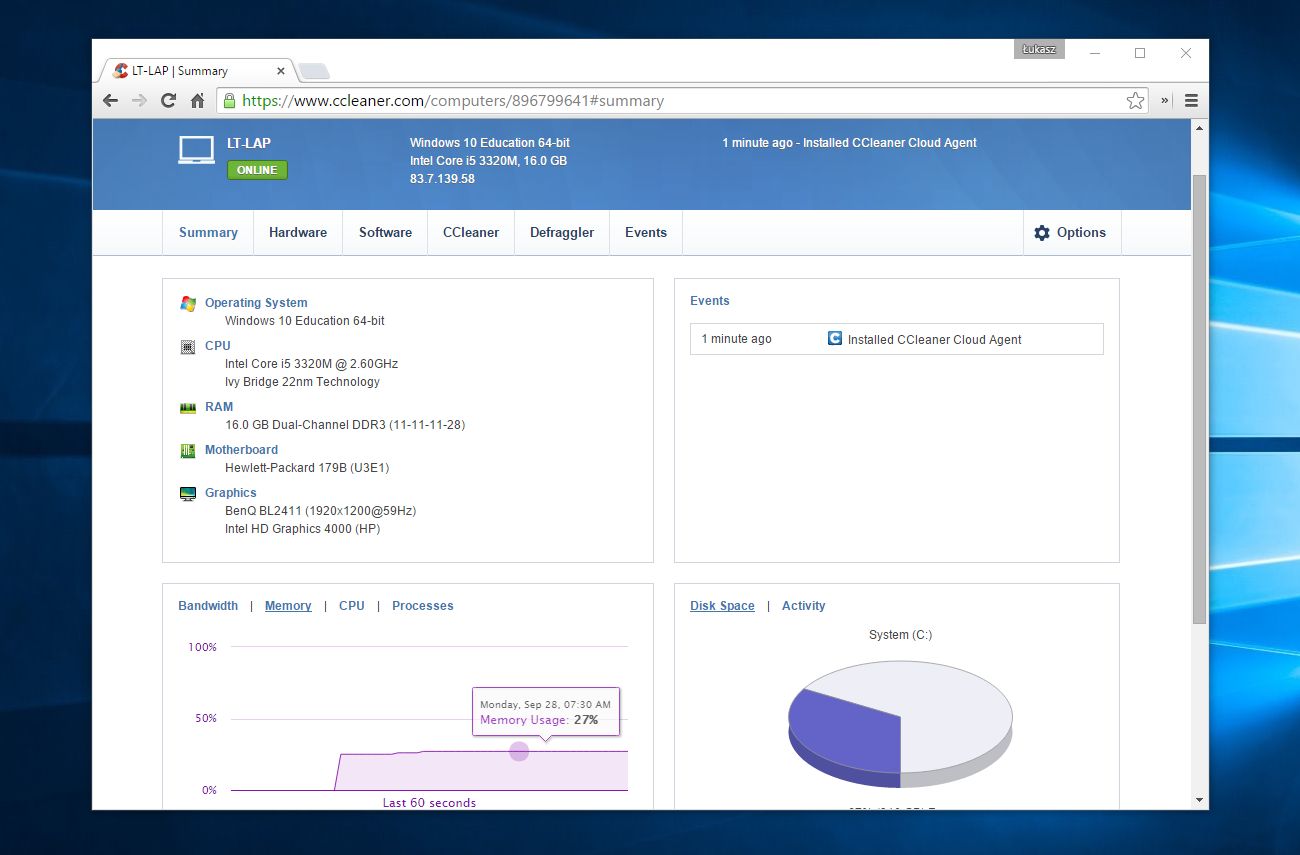Screen dimensions: 1300x855
Task: Open the RAM link
Action: pyautogui.click(x=219, y=407)
